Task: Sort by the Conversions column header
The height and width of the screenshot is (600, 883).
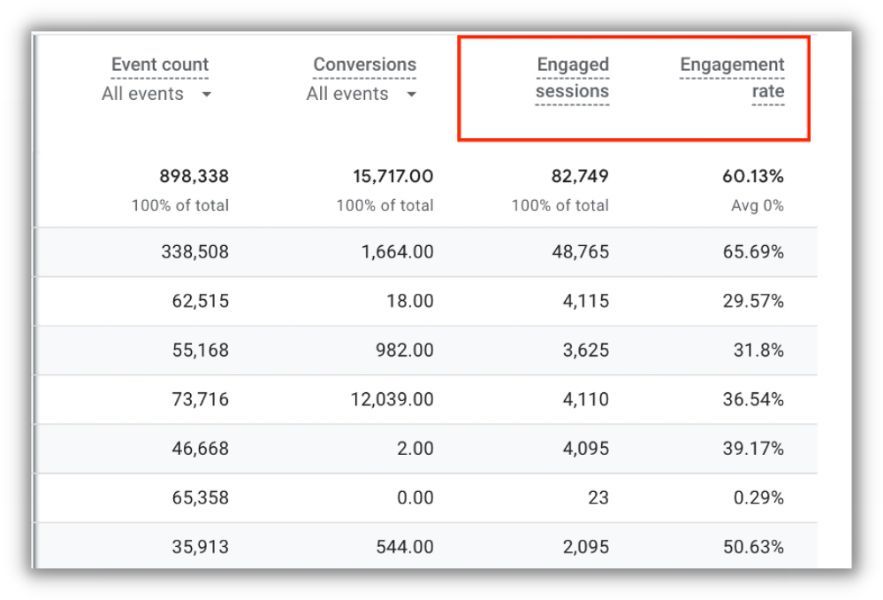Action: 364,64
